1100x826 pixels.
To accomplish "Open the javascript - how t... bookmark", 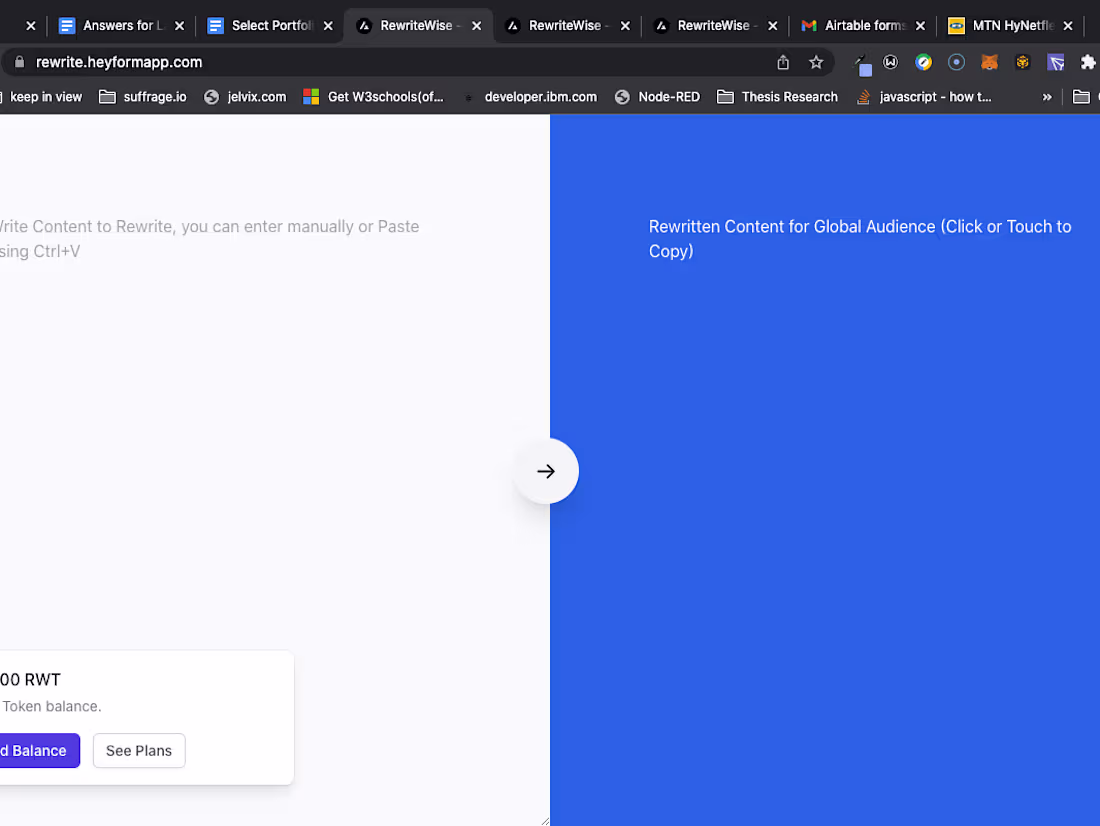I will coord(925,97).
